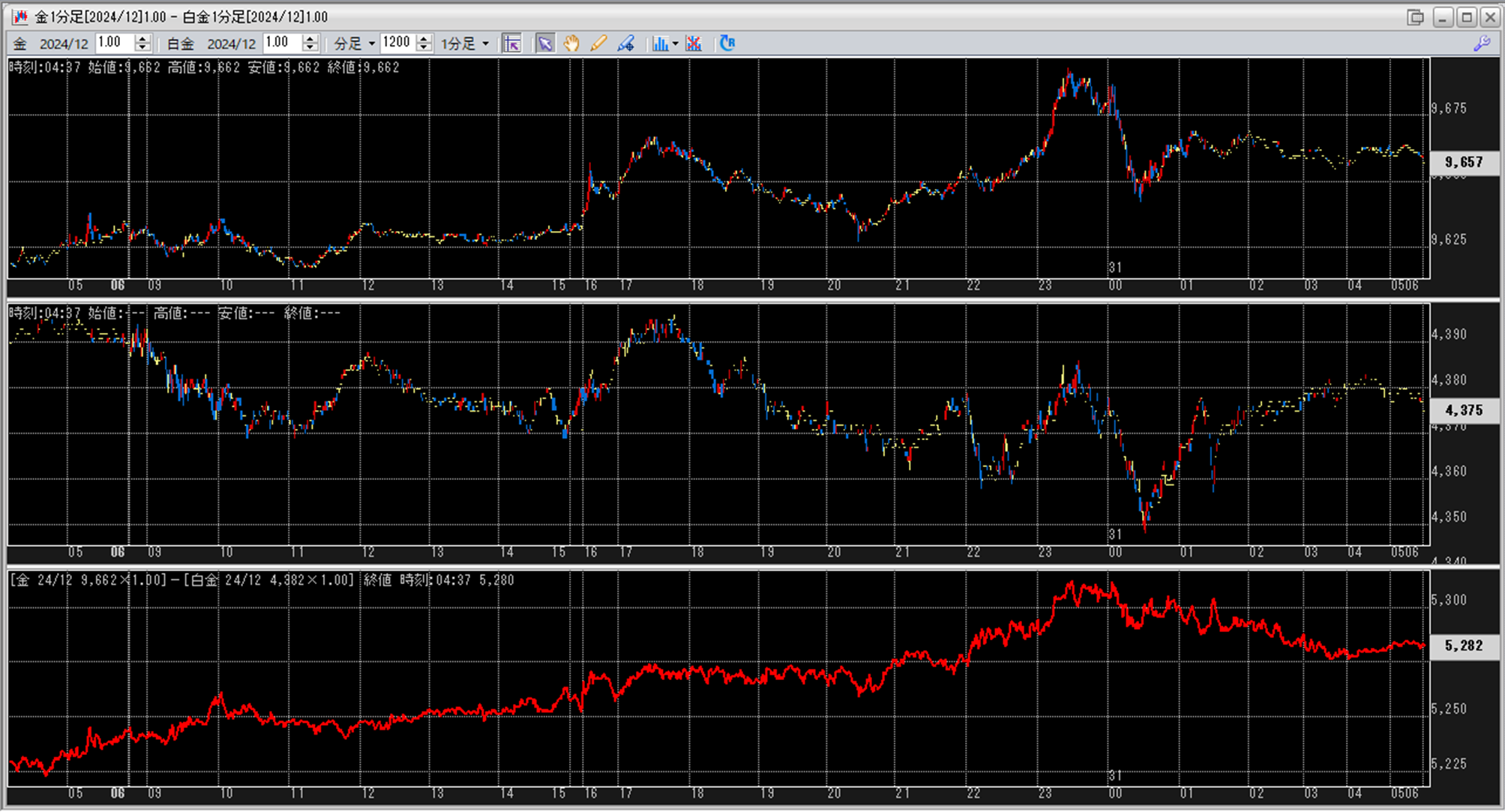Open the indicator icon dropdown arrow
Image resolution: width=1505 pixels, height=812 pixels.
pos(675,43)
